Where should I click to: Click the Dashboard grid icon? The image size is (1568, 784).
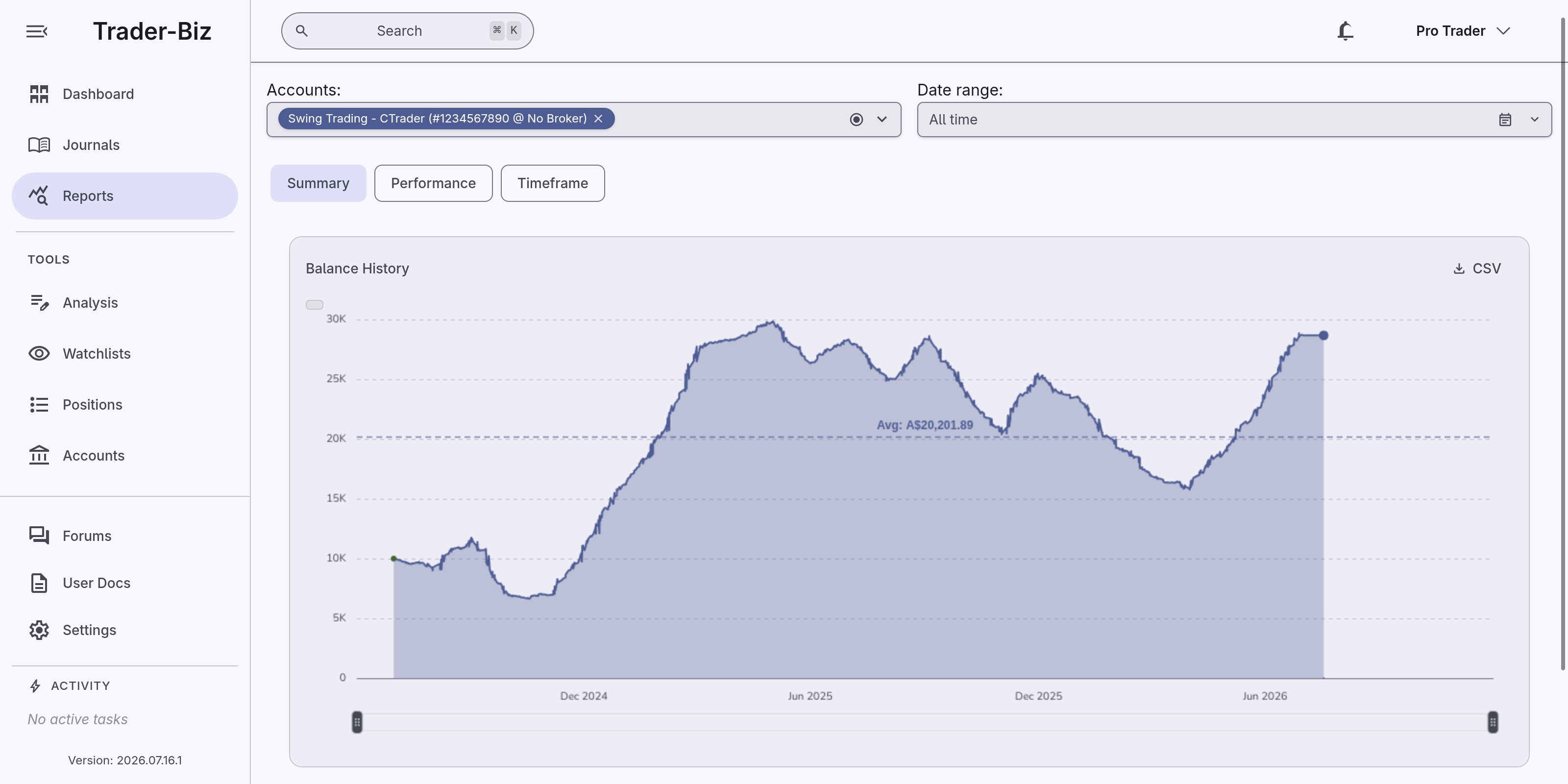click(x=39, y=94)
